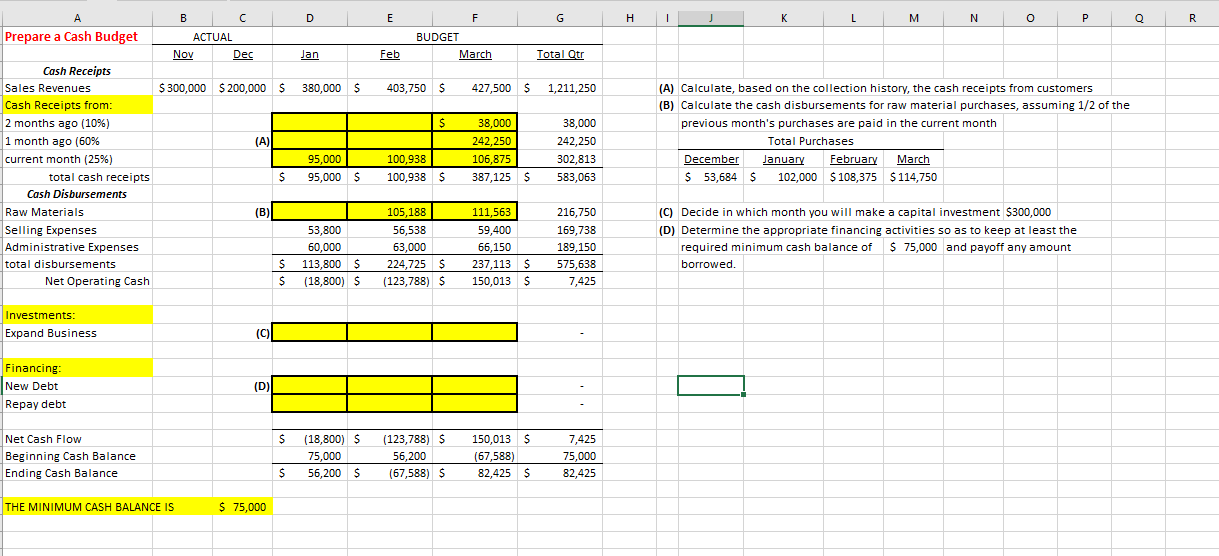Screen dimensions: 1219x556
Task: Select the yellow 105,188 raw materials cell
Action: coord(391,212)
